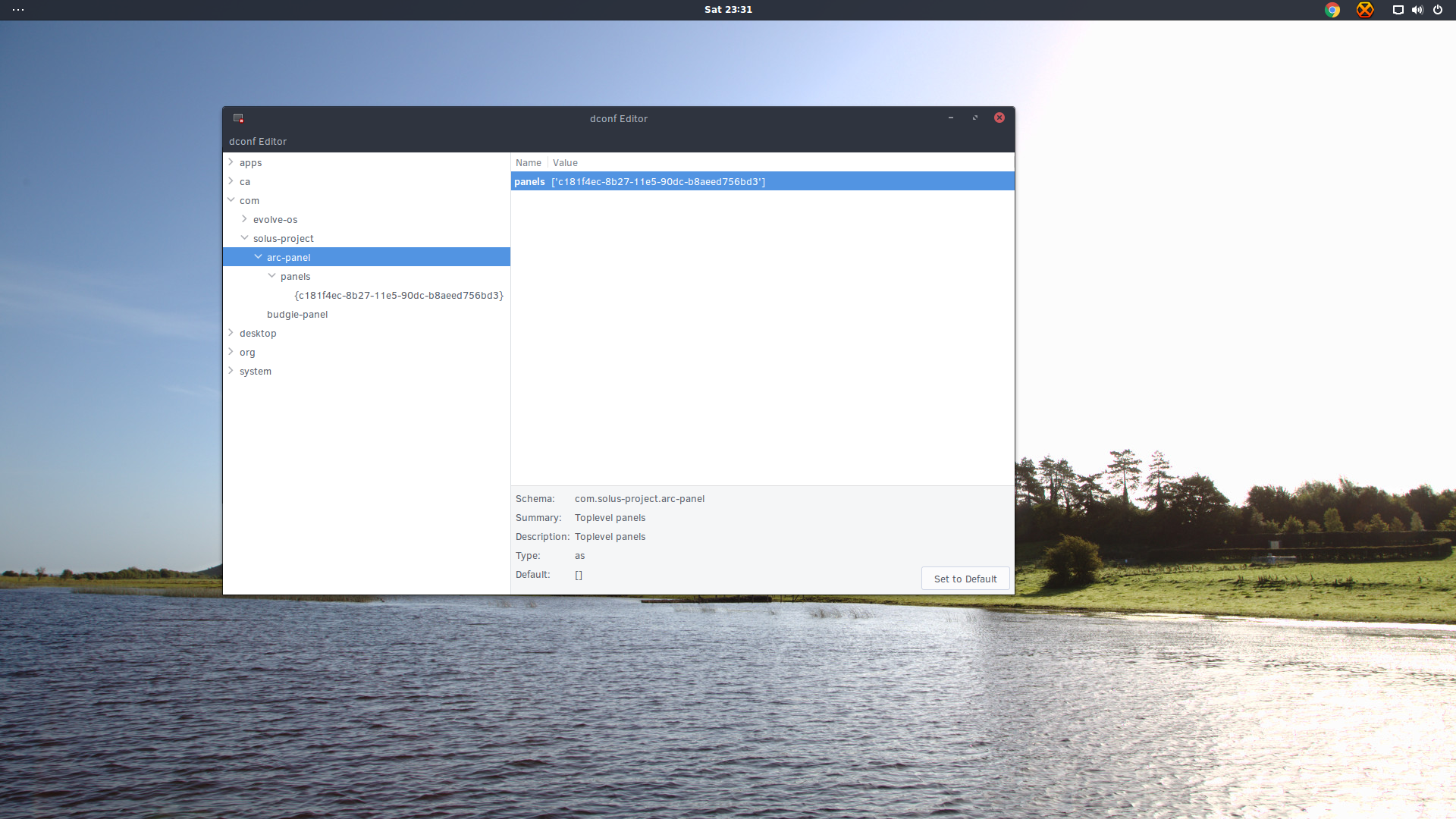Select the com folder in the tree
This screenshot has width=1456, height=819.
click(x=249, y=201)
